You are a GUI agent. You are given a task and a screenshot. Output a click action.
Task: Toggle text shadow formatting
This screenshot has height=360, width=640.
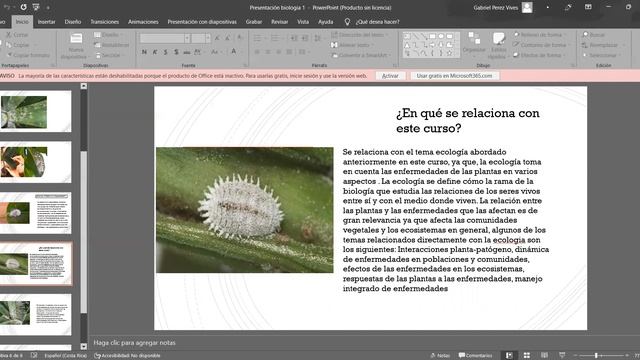pyautogui.click(x=176, y=52)
